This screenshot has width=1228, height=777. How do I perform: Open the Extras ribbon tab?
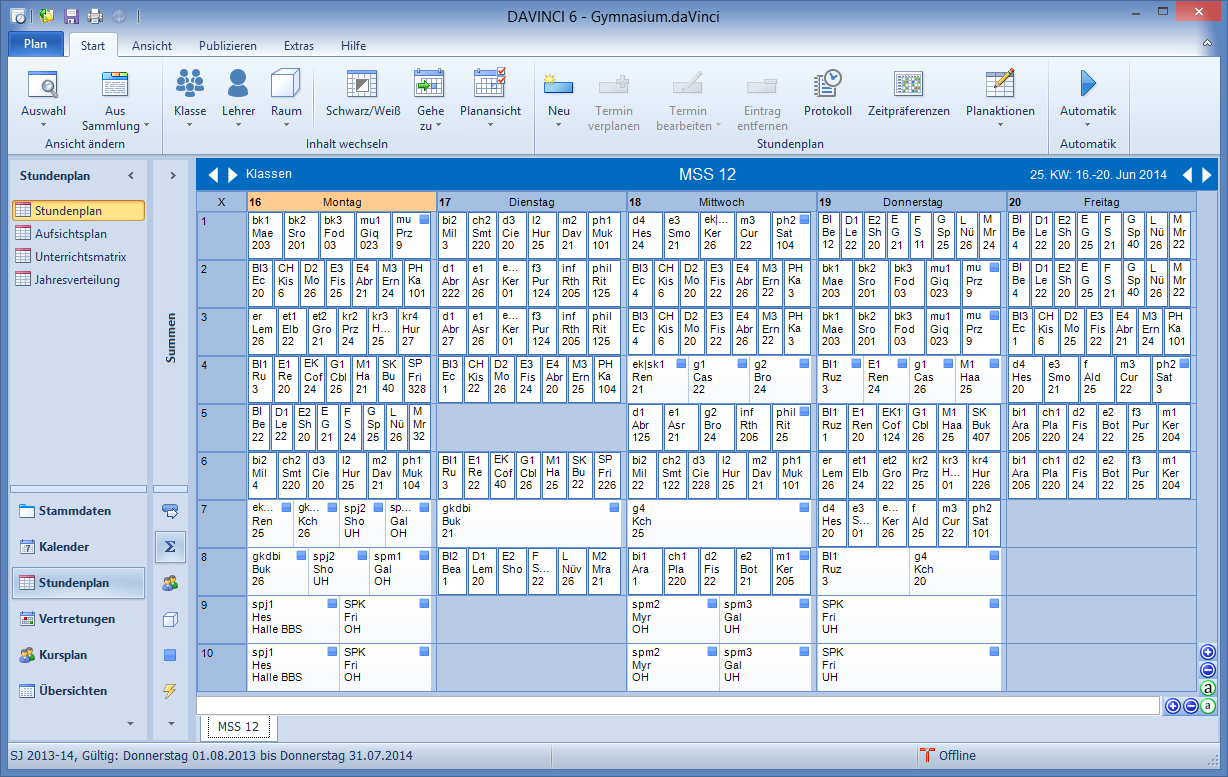tap(299, 46)
